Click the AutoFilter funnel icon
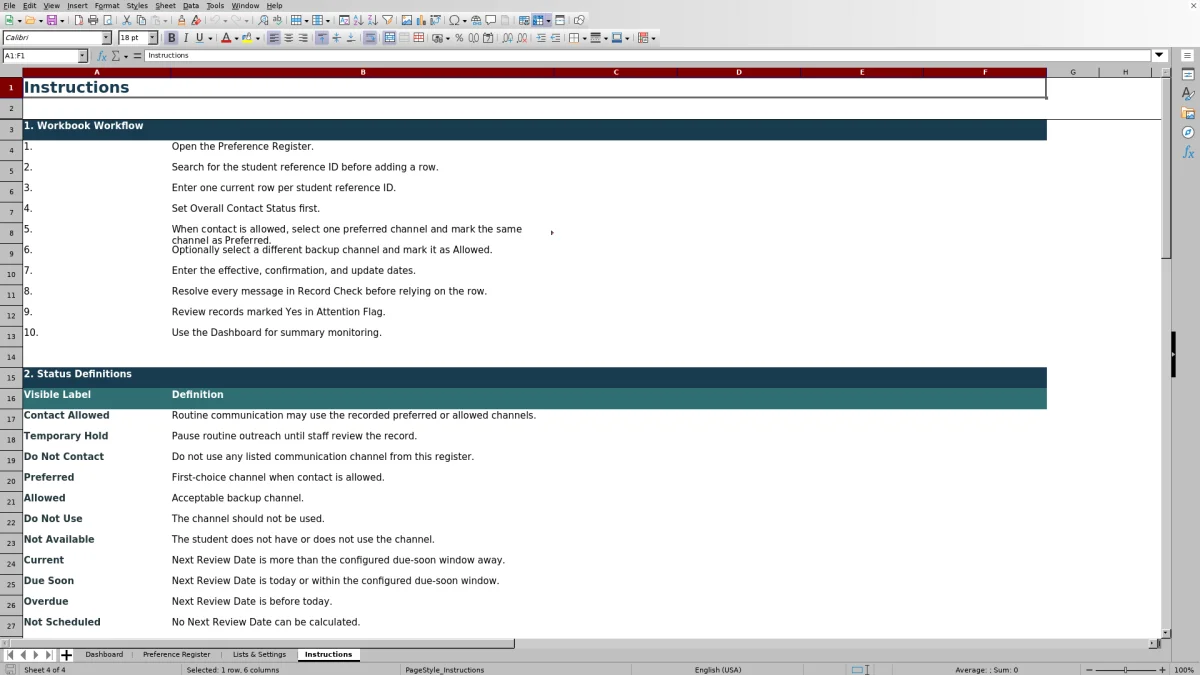This screenshot has height=675, width=1200. (387, 20)
